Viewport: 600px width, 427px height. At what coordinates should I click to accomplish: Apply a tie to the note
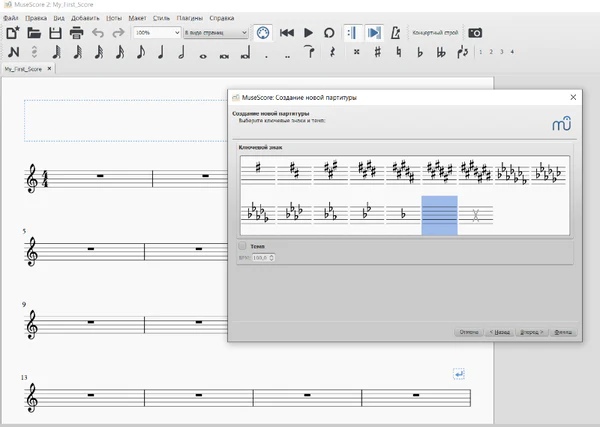(310, 52)
